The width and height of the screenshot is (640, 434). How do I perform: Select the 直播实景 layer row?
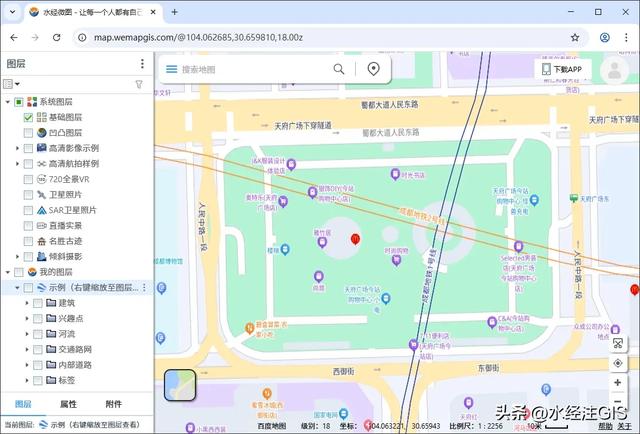point(78,226)
